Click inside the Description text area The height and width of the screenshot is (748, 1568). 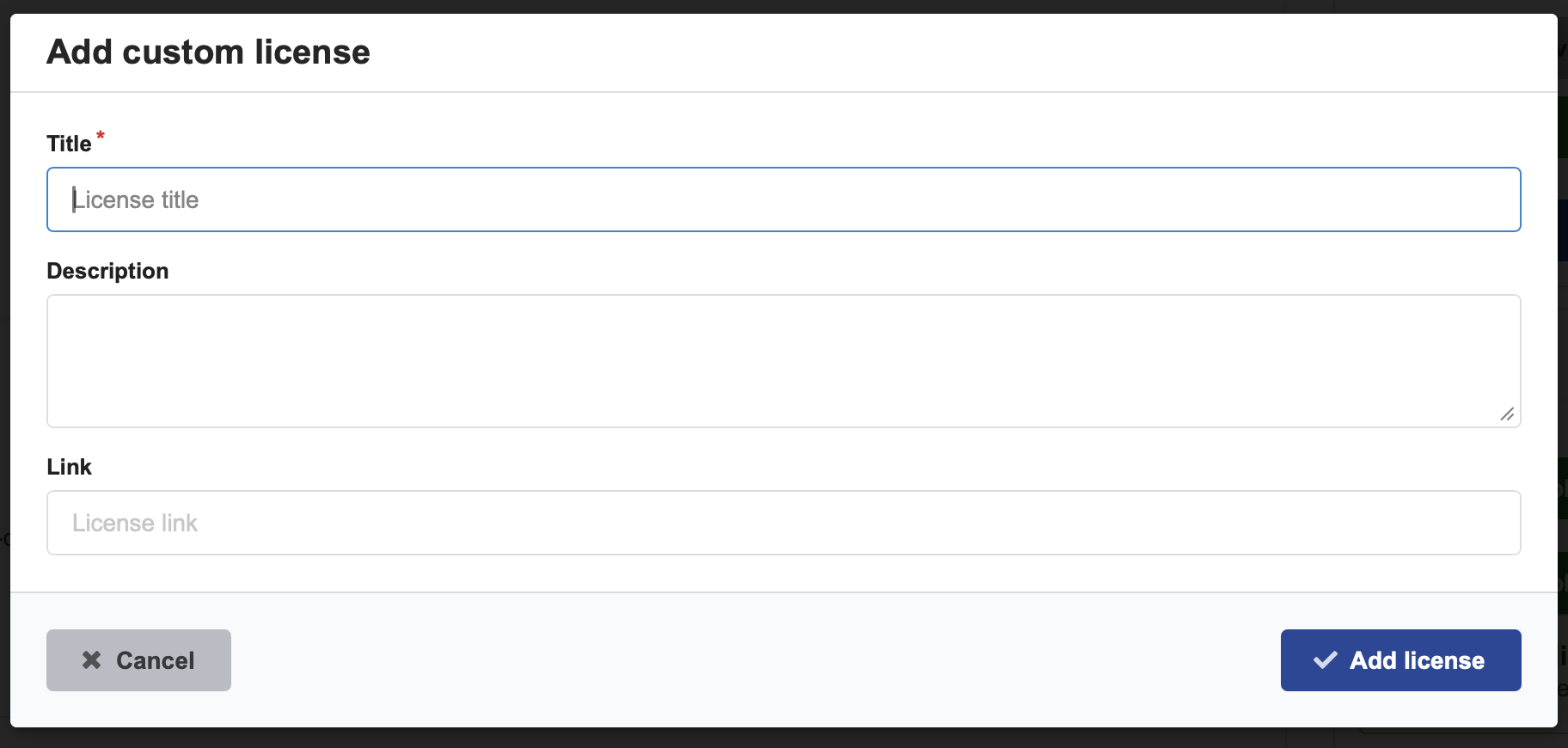click(x=782, y=361)
